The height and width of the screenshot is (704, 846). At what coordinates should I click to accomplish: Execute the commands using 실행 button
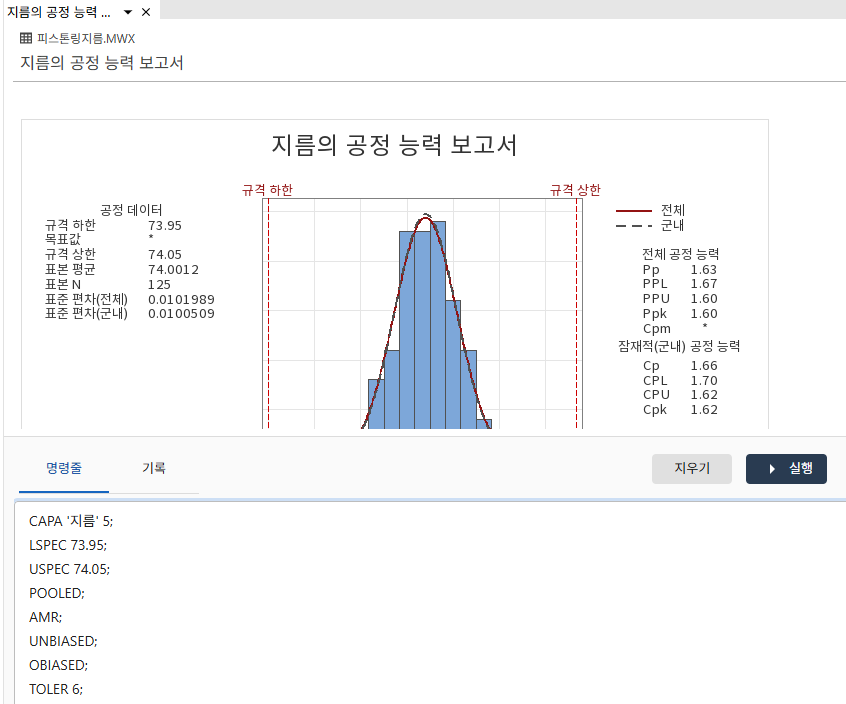pos(786,468)
